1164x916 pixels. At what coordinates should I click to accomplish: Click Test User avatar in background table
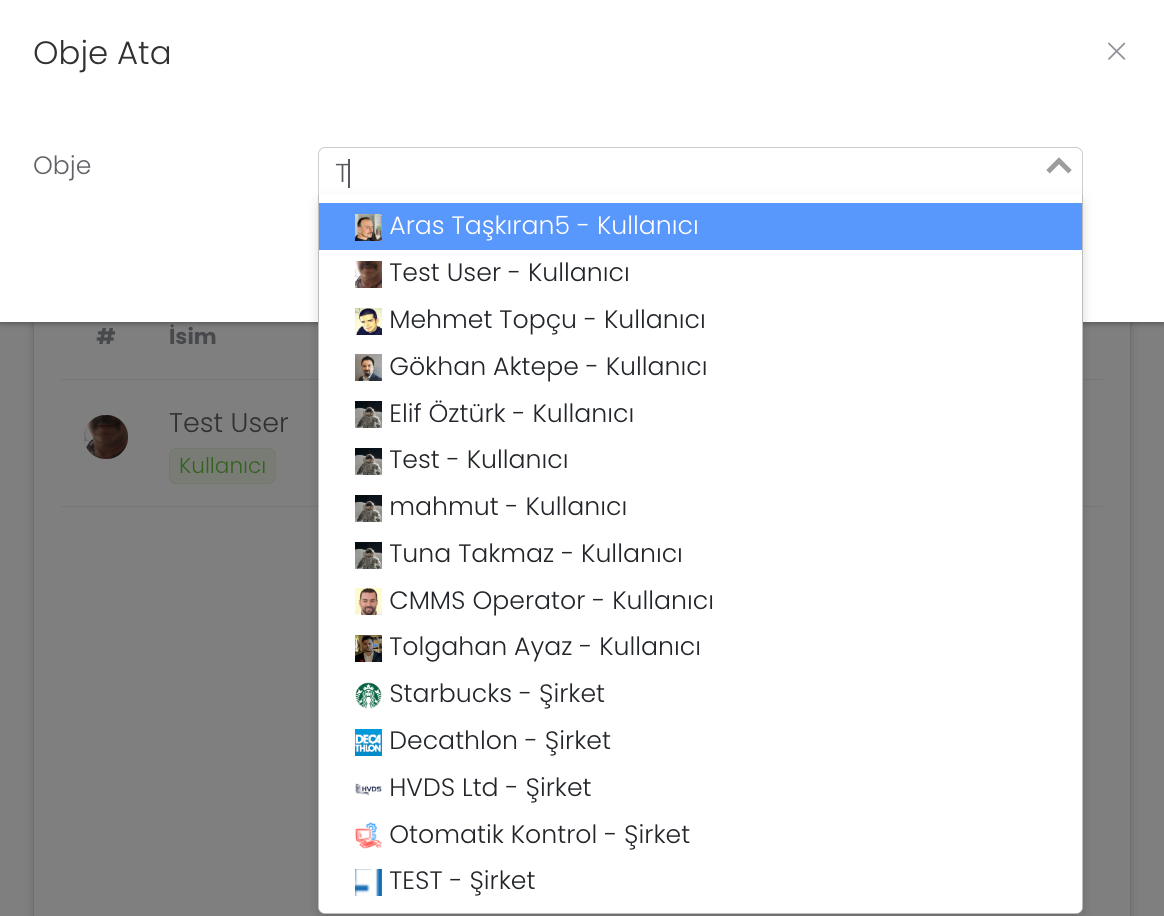106,437
